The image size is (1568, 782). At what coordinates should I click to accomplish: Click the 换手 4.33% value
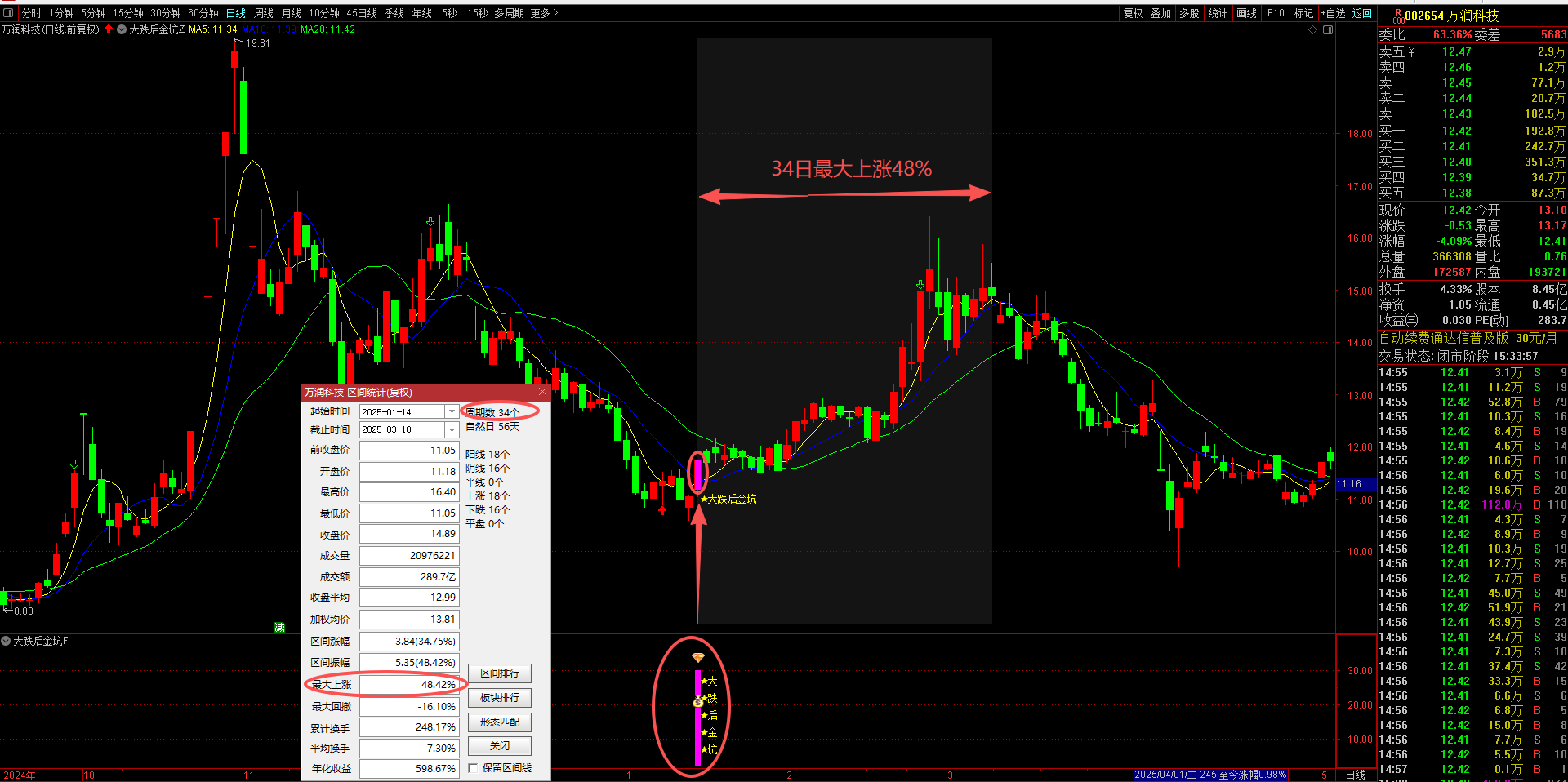point(1456,289)
